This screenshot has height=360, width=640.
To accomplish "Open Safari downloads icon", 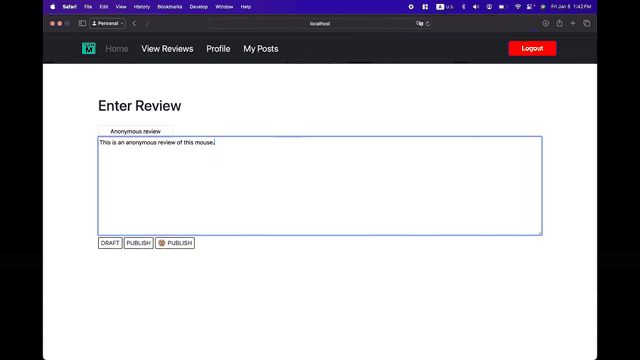I will [x=545, y=24].
